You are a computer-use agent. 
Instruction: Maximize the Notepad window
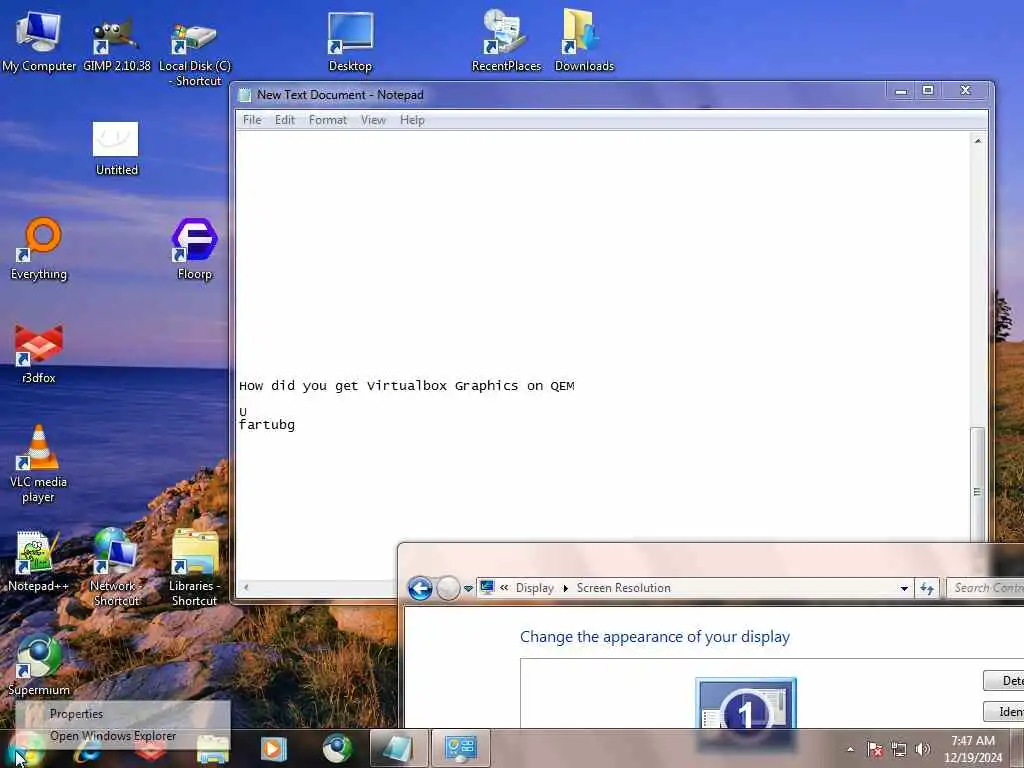[x=928, y=91]
